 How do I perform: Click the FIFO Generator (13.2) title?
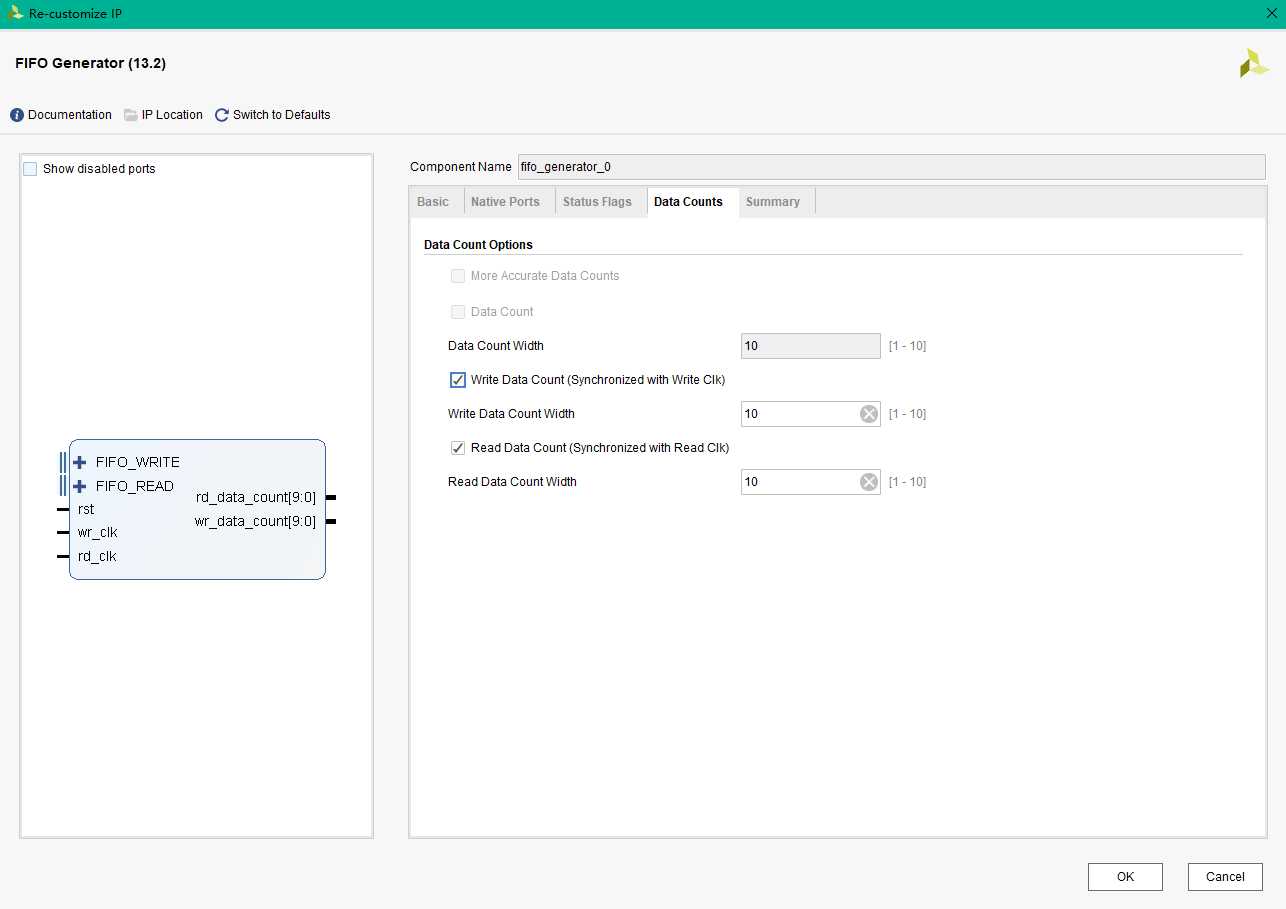click(91, 63)
